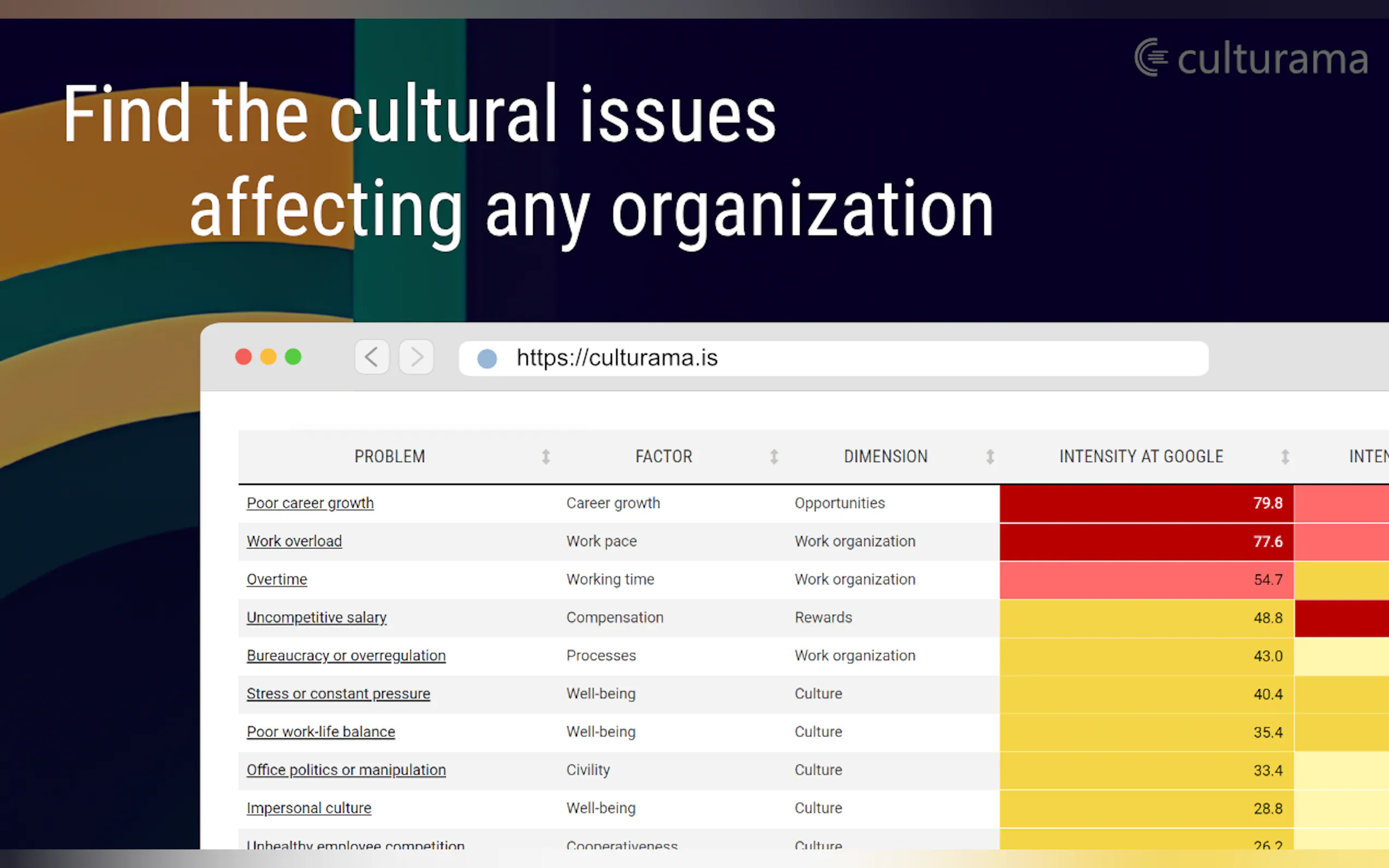This screenshot has width=1389, height=868.
Task: Open Office politics or manipulation link
Action: (346, 770)
